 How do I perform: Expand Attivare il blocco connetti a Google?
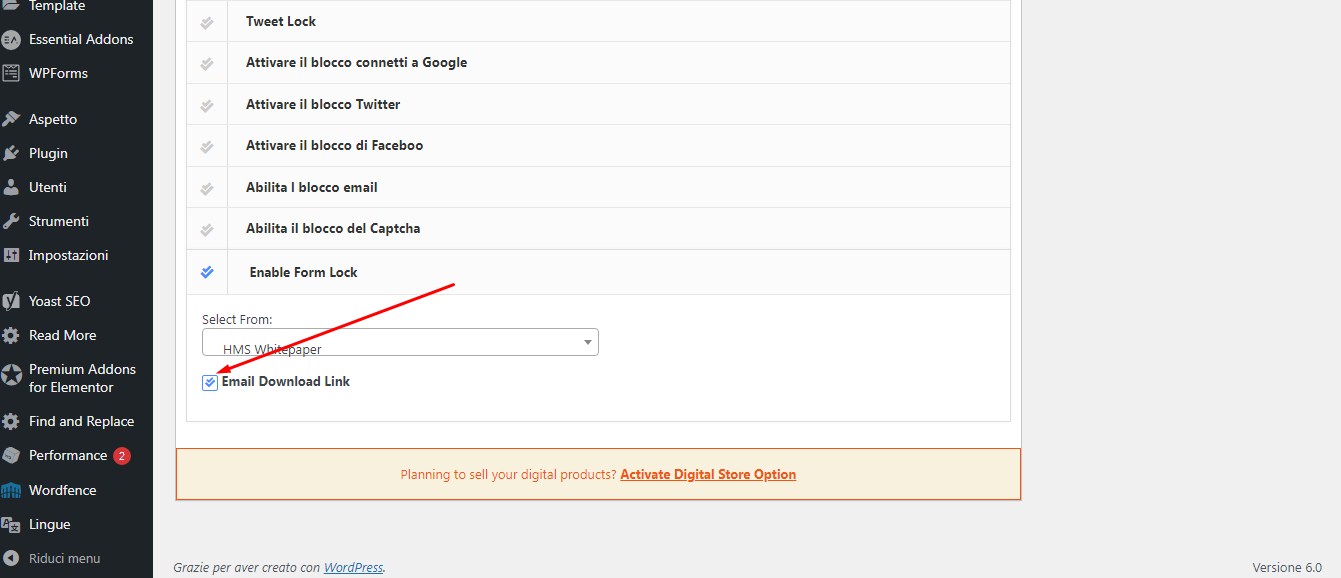point(356,62)
